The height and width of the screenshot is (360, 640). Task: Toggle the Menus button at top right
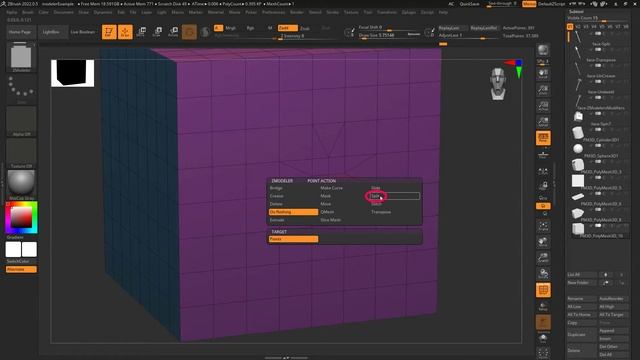tap(529, 4)
